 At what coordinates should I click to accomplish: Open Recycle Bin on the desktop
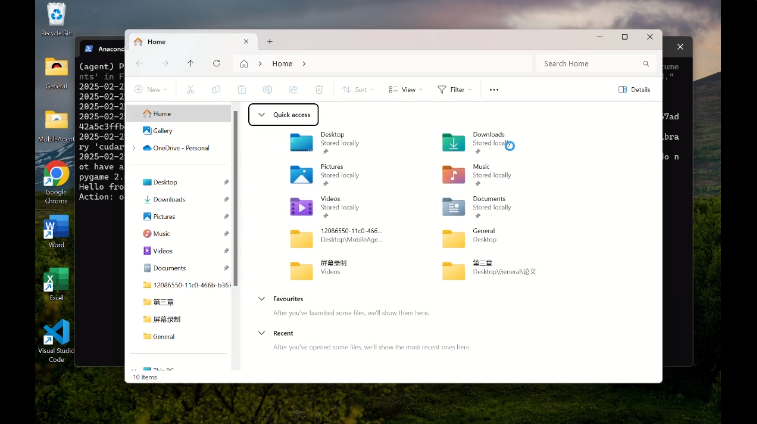[56, 19]
